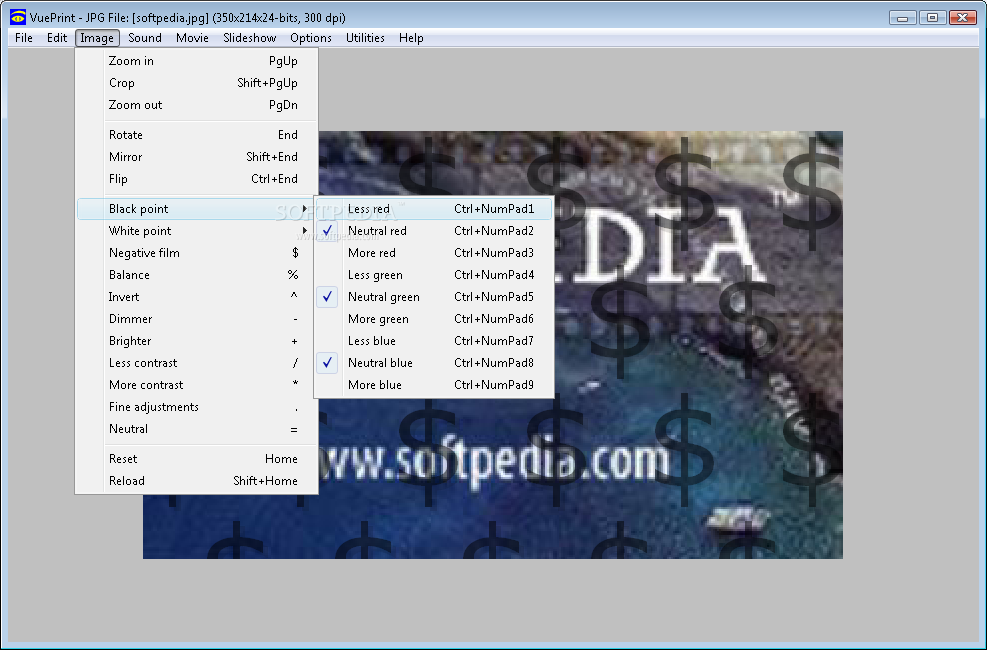987x650 pixels.
Task: Choose More red
Action: click(434, 253)
